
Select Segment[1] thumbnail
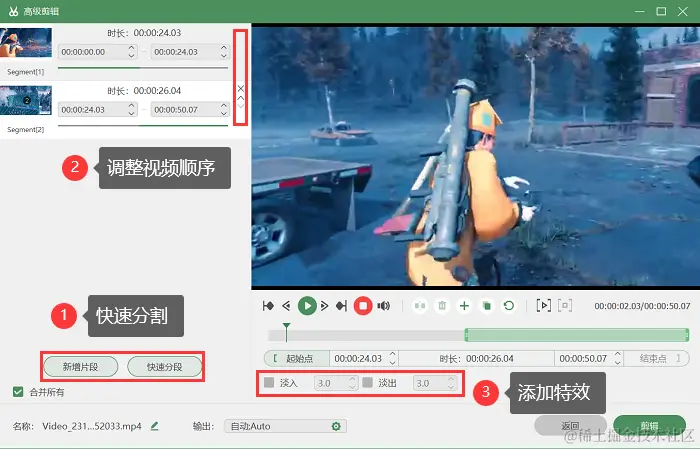[x=26, y=43]
